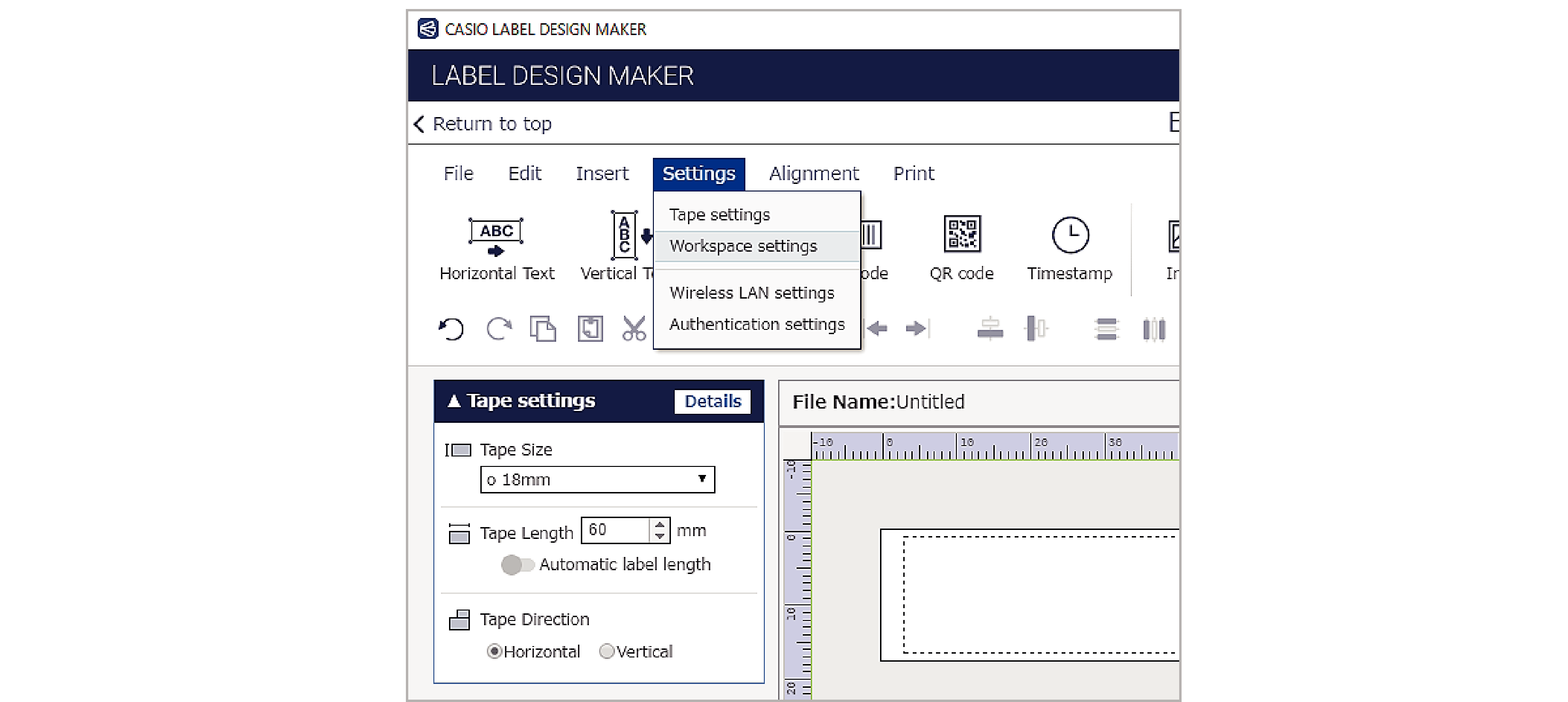Click Return to top link

(x=483, y=124)
